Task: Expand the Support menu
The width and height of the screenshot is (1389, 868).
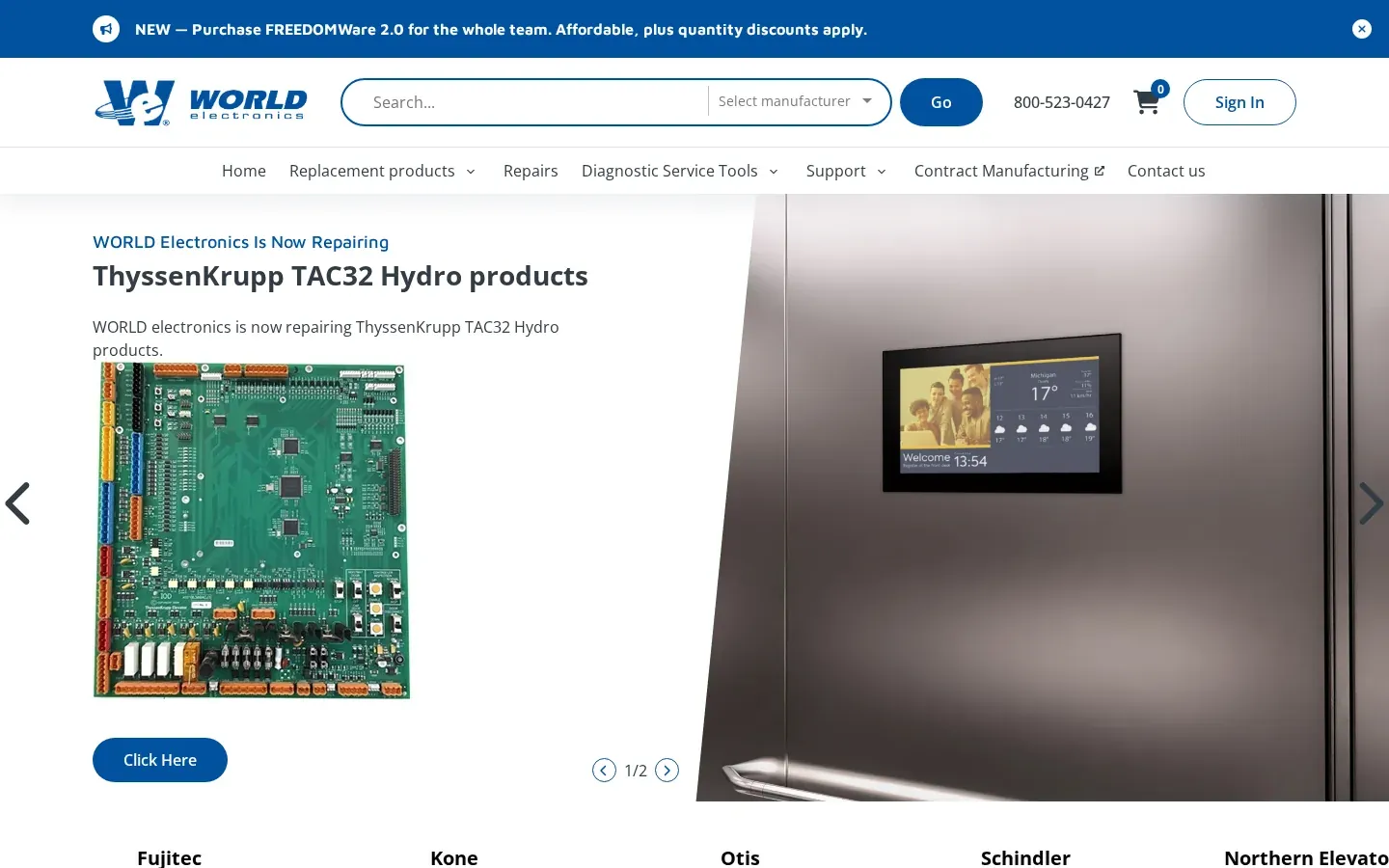Action: 846,171
